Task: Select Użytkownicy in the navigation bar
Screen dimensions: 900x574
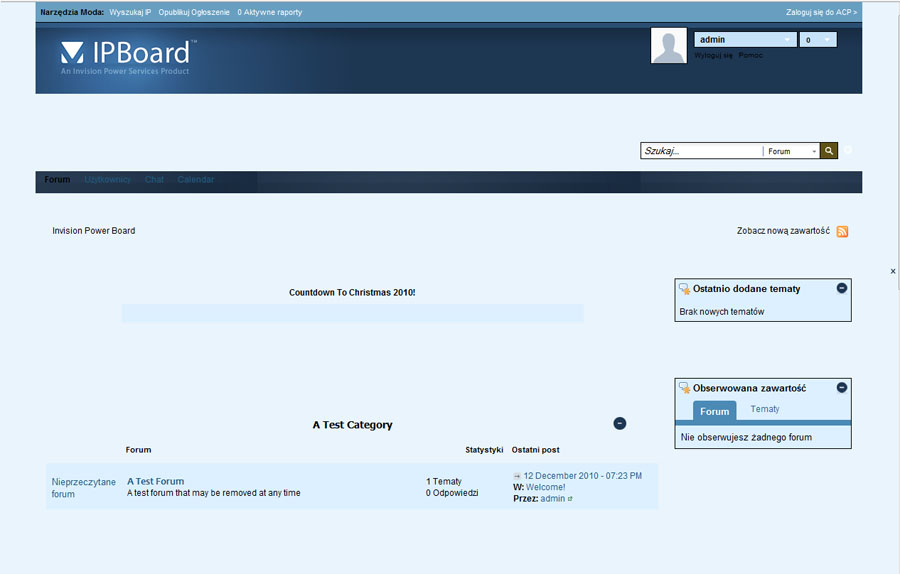Action: pyautogui.click(x=107, y=180)
